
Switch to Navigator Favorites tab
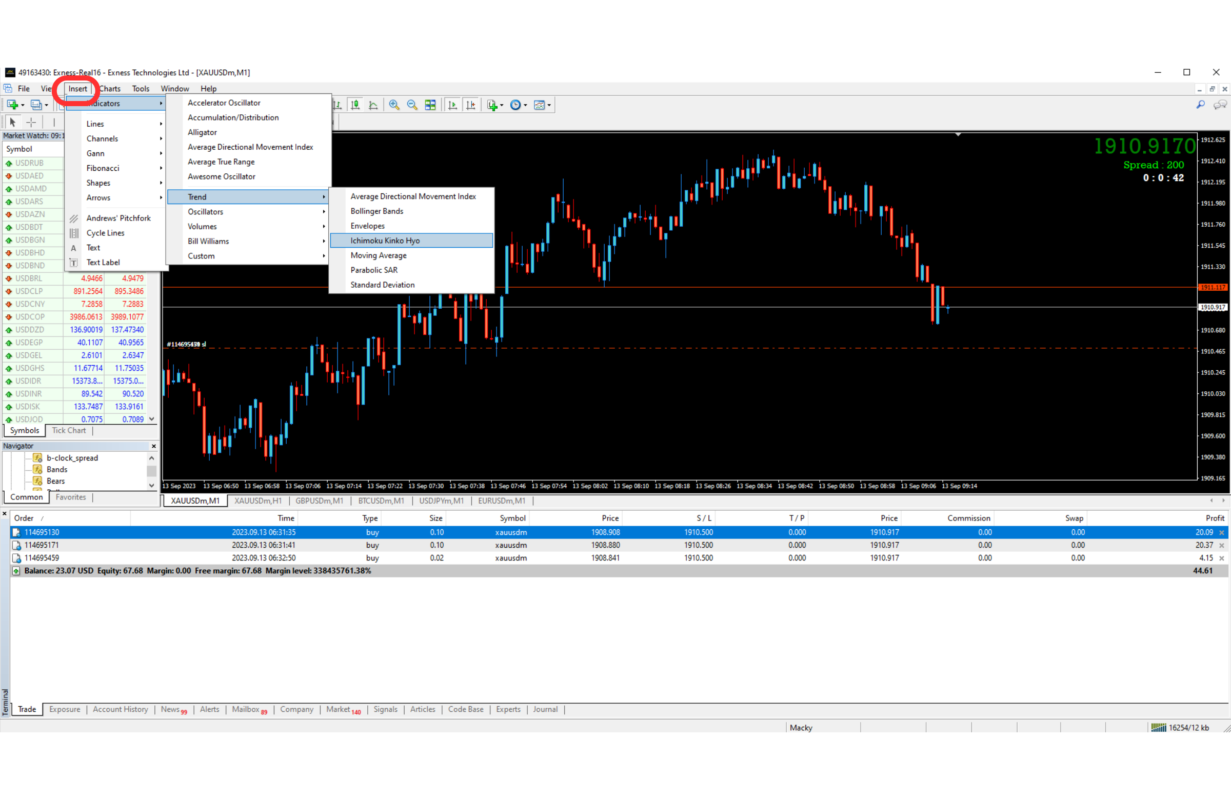(71, 497)
